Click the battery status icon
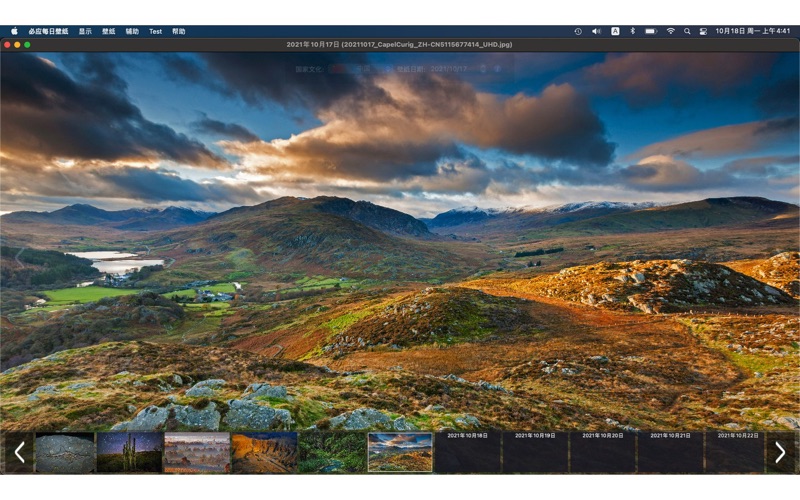800x500 pixels. [651, 31]
